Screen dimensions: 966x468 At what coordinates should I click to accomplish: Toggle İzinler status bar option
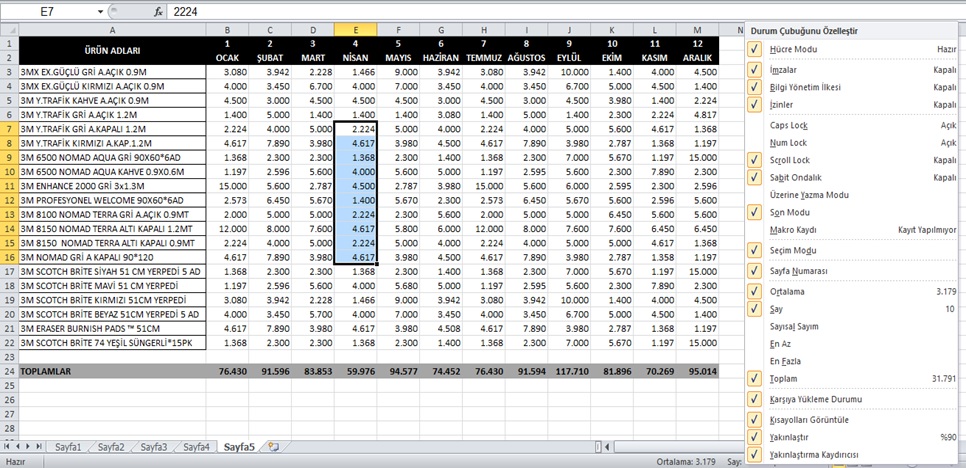tap(853, 105)
